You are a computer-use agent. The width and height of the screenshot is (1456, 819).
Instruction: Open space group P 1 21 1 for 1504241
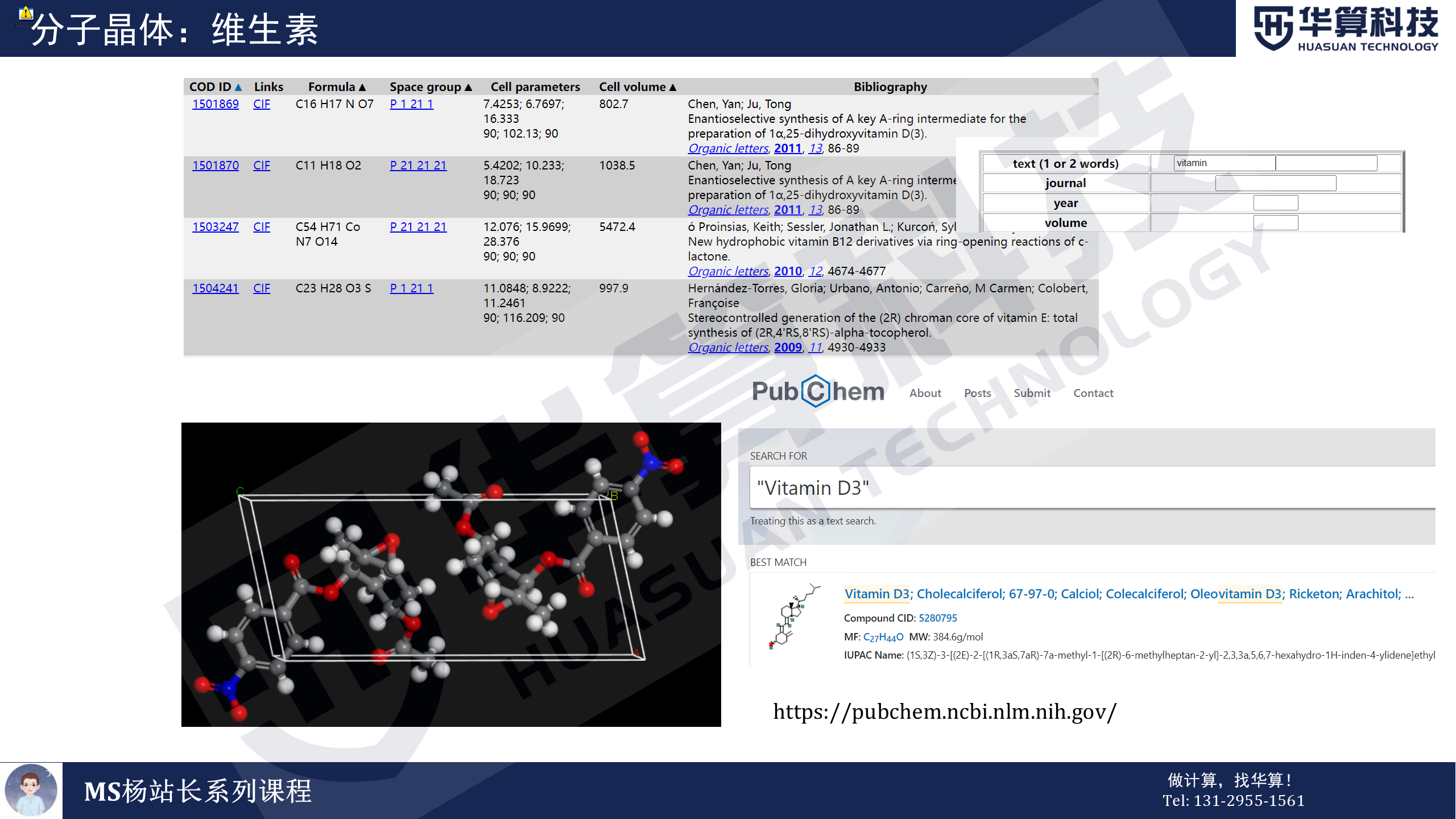pyautogui.click(x=411, y=288)
